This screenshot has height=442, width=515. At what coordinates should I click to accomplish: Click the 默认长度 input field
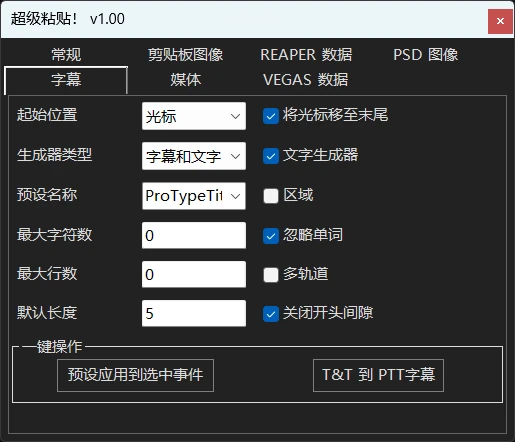(x=194, y=313)
